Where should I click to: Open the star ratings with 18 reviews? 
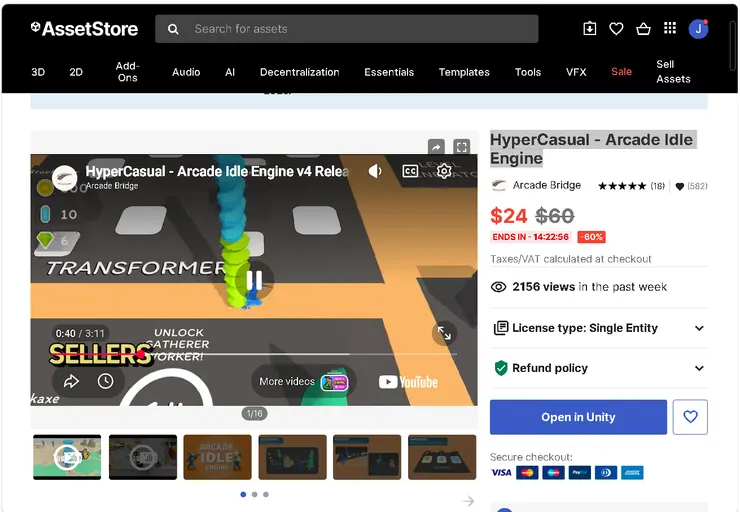coord(631,186)
